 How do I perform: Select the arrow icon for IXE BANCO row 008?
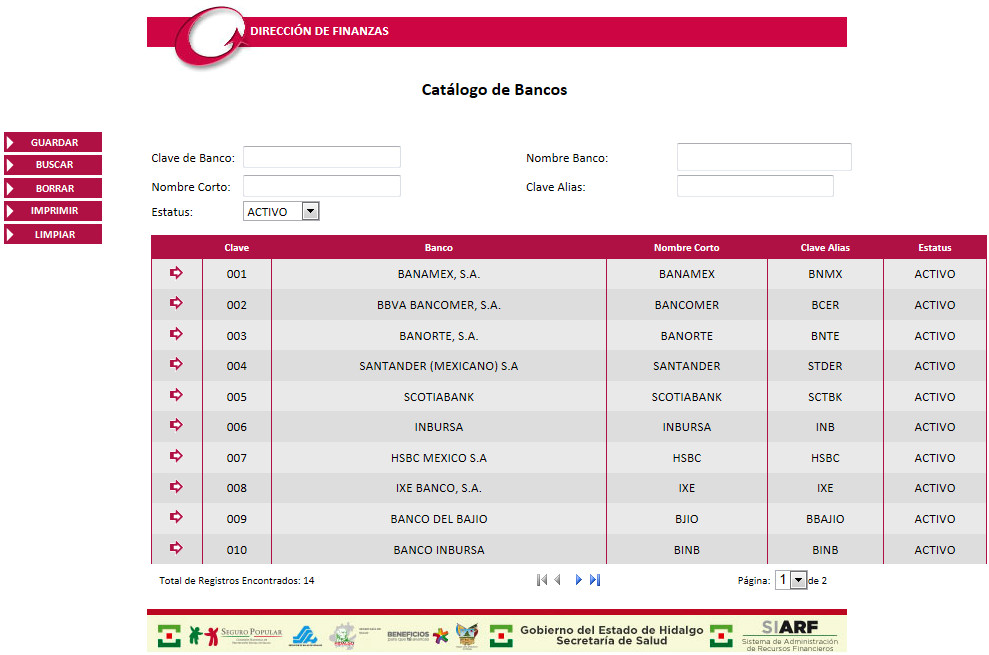[x=176, y=487]
